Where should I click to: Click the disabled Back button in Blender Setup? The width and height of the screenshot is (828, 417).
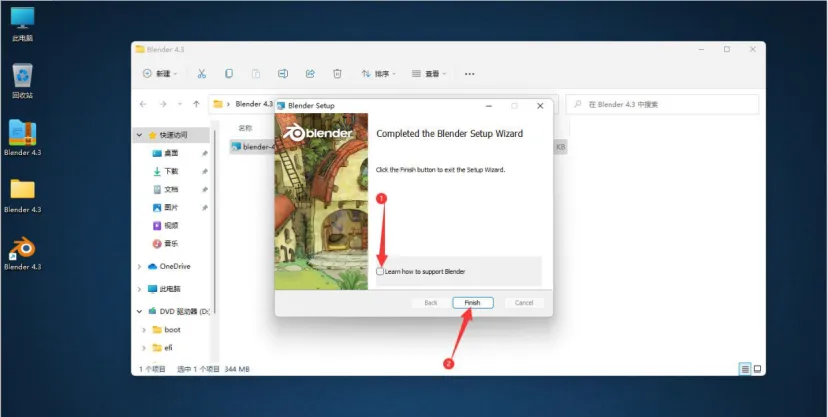point(431,302)
